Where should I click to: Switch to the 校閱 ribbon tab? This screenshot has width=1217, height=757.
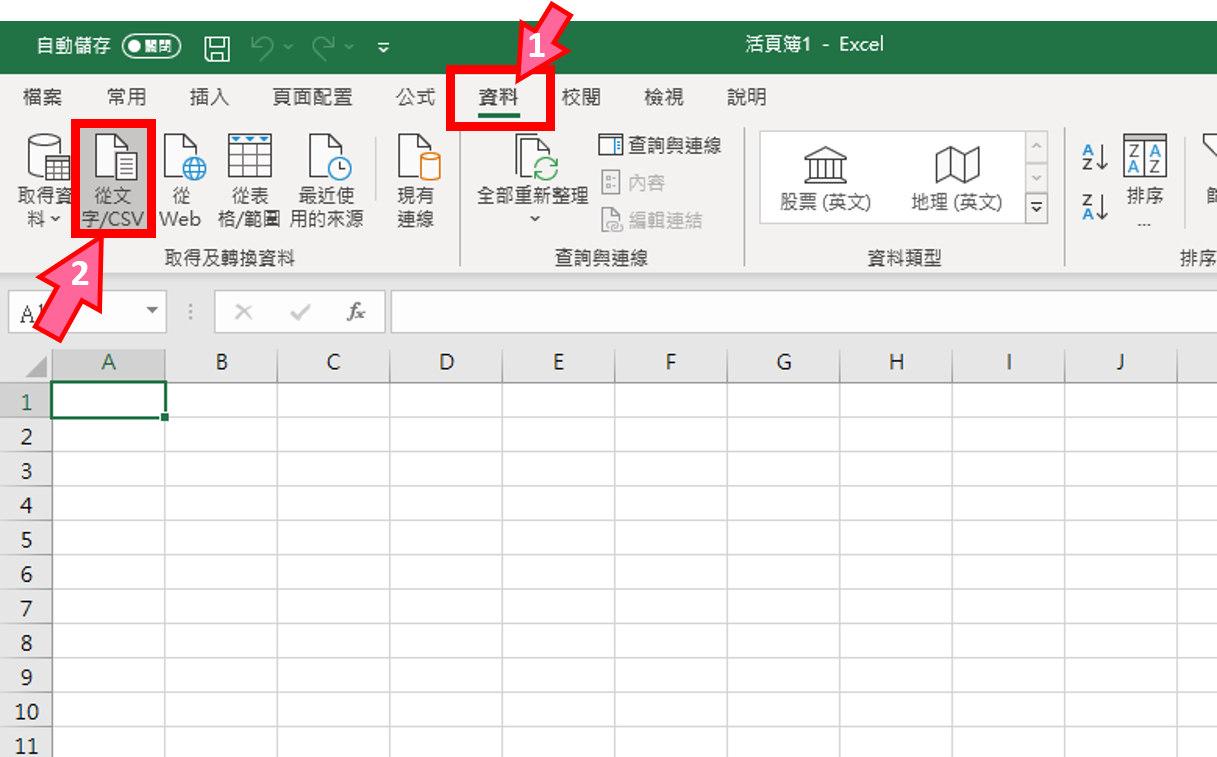[582, 97]
